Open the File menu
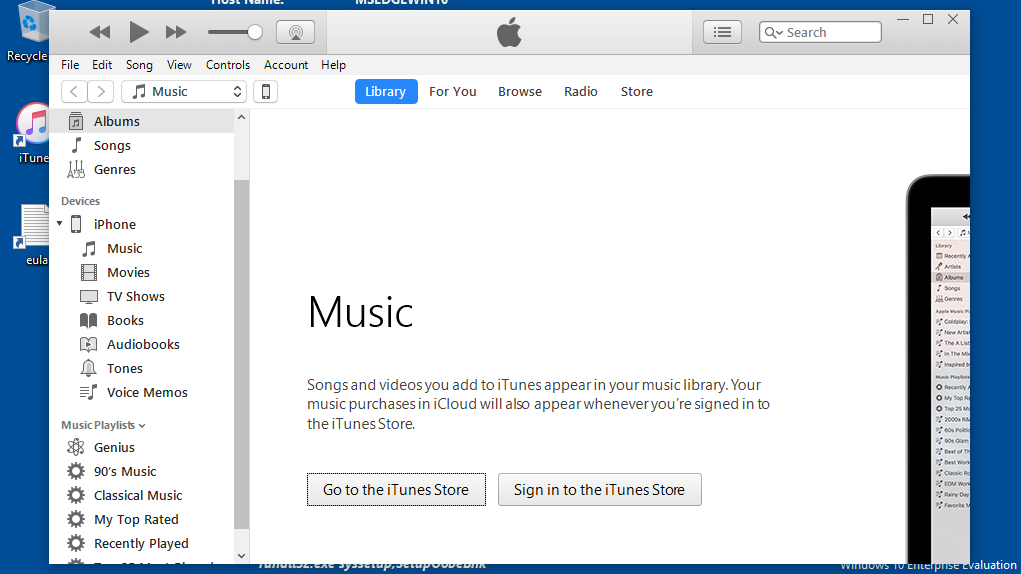 coord(70,65)
